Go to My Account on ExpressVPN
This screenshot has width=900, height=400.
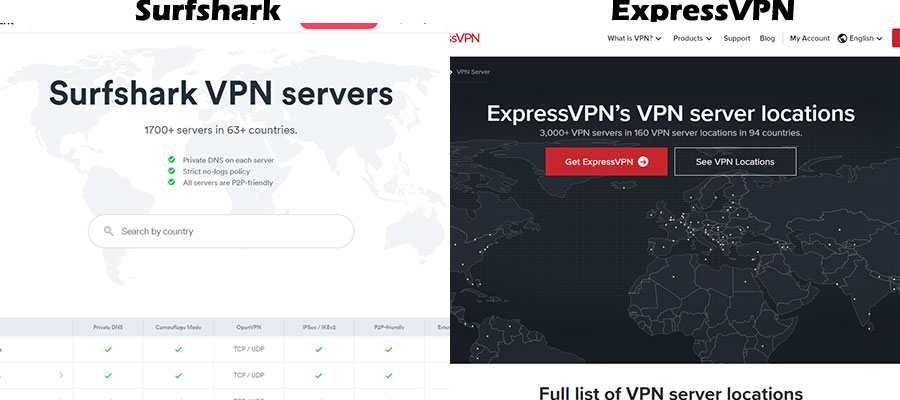tap(809, 38)
